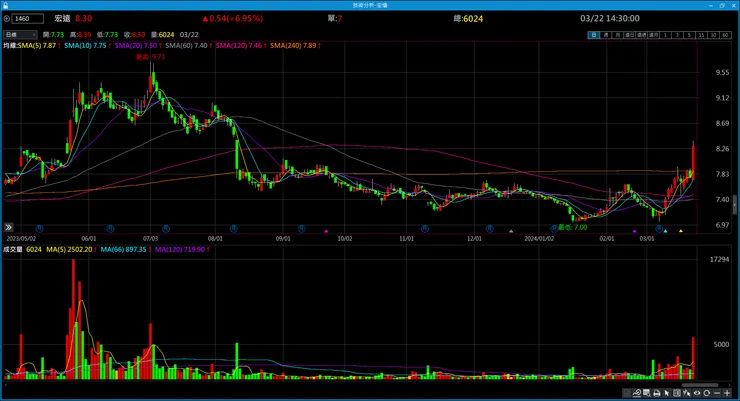The width and height of the screenshot is (740, 401).
Task: Click the SMA(5) 7.87 indicator label
Action: click(37, 46)
